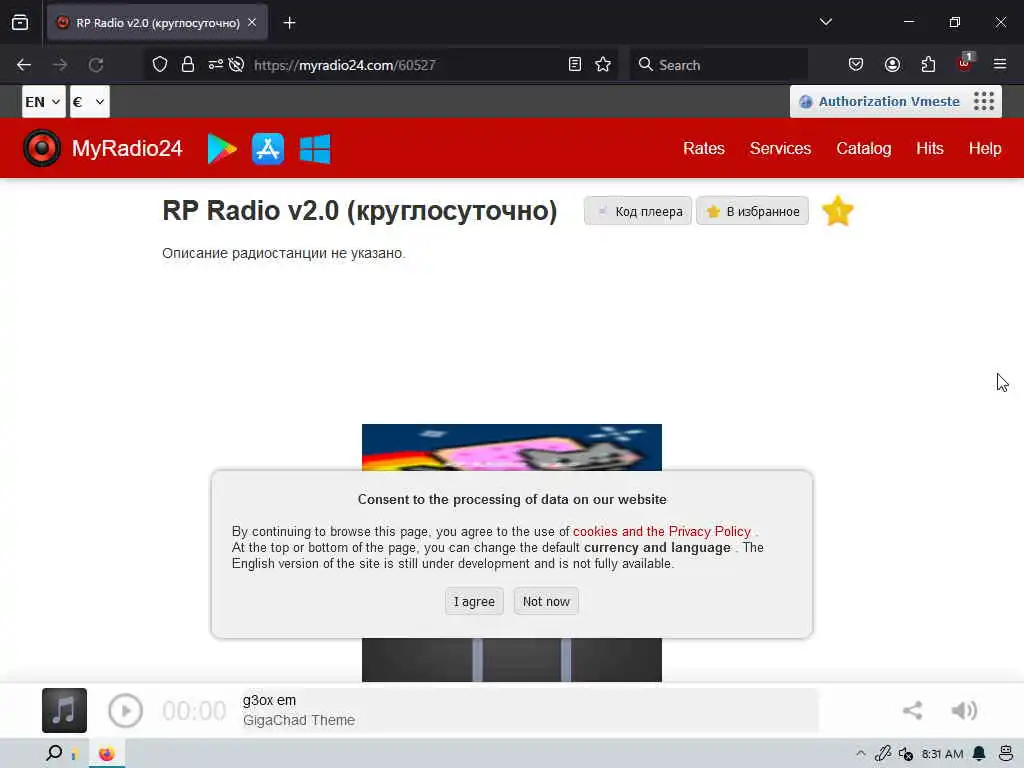
Task: Share the current track
Action: (x=912, y=711)
